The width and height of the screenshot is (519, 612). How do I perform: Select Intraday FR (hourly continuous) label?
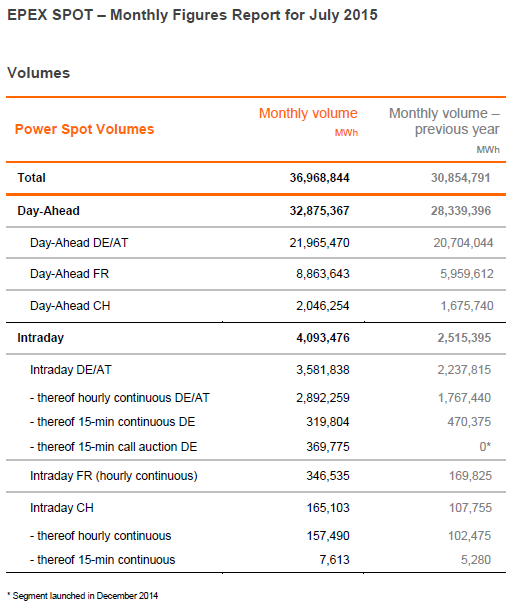click(x=114, y=476)
